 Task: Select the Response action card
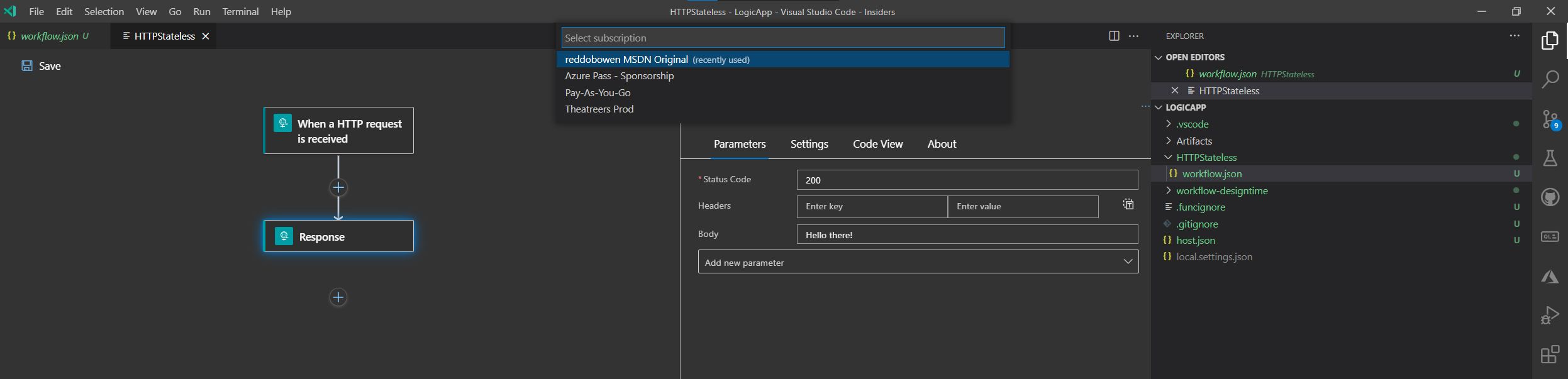point(338,236)
